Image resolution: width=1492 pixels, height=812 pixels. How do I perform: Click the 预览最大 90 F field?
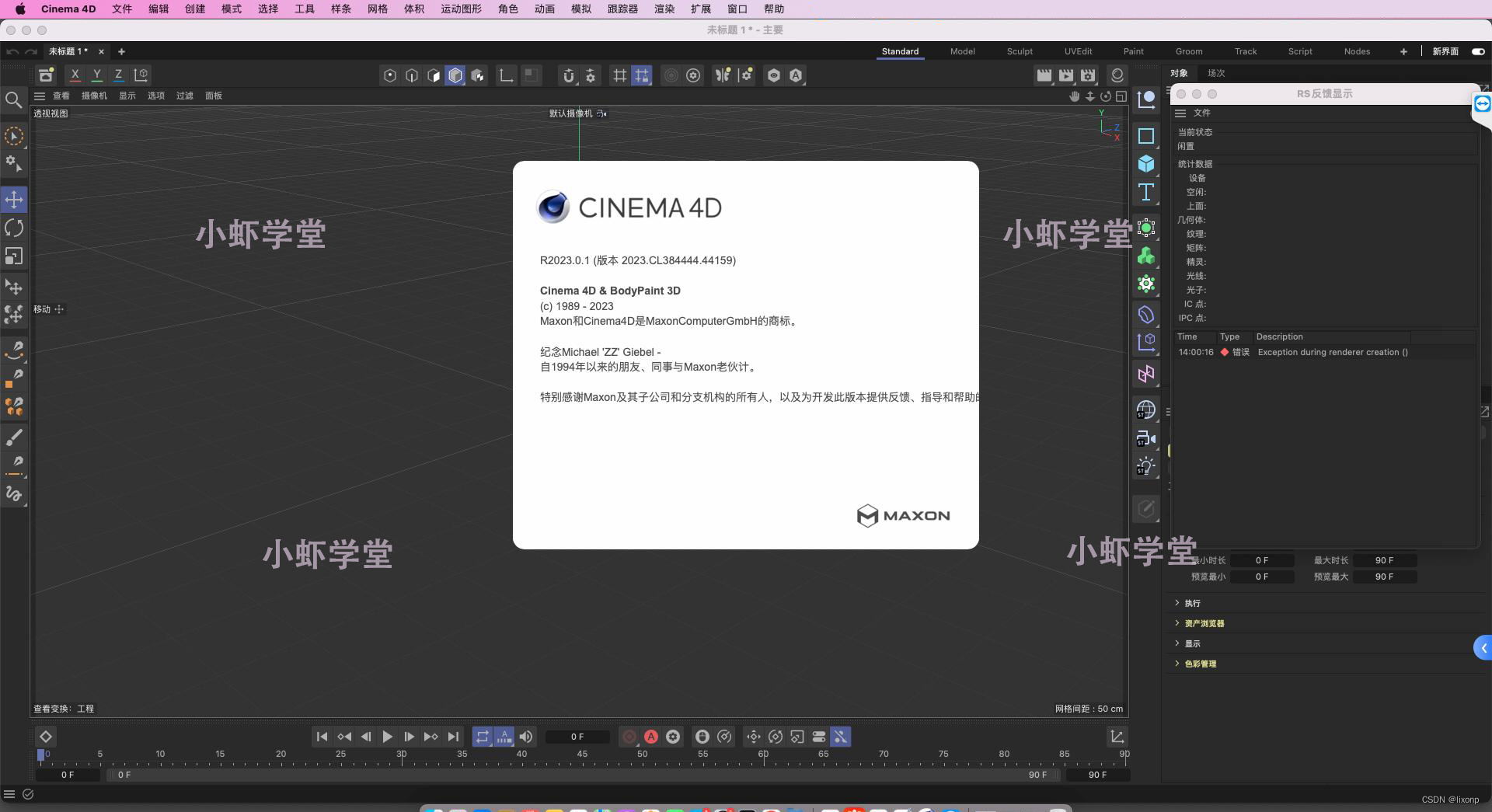coord(1384,577)
